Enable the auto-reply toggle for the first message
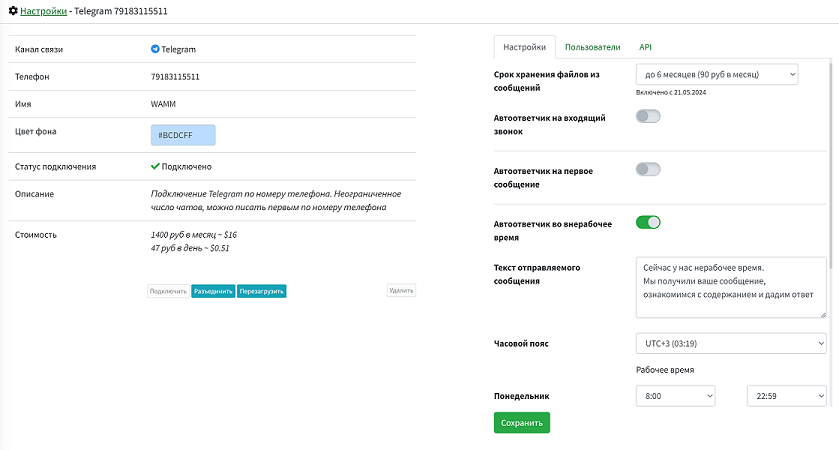The height and width of the screenshot is (450, 839). coord(648,169)
